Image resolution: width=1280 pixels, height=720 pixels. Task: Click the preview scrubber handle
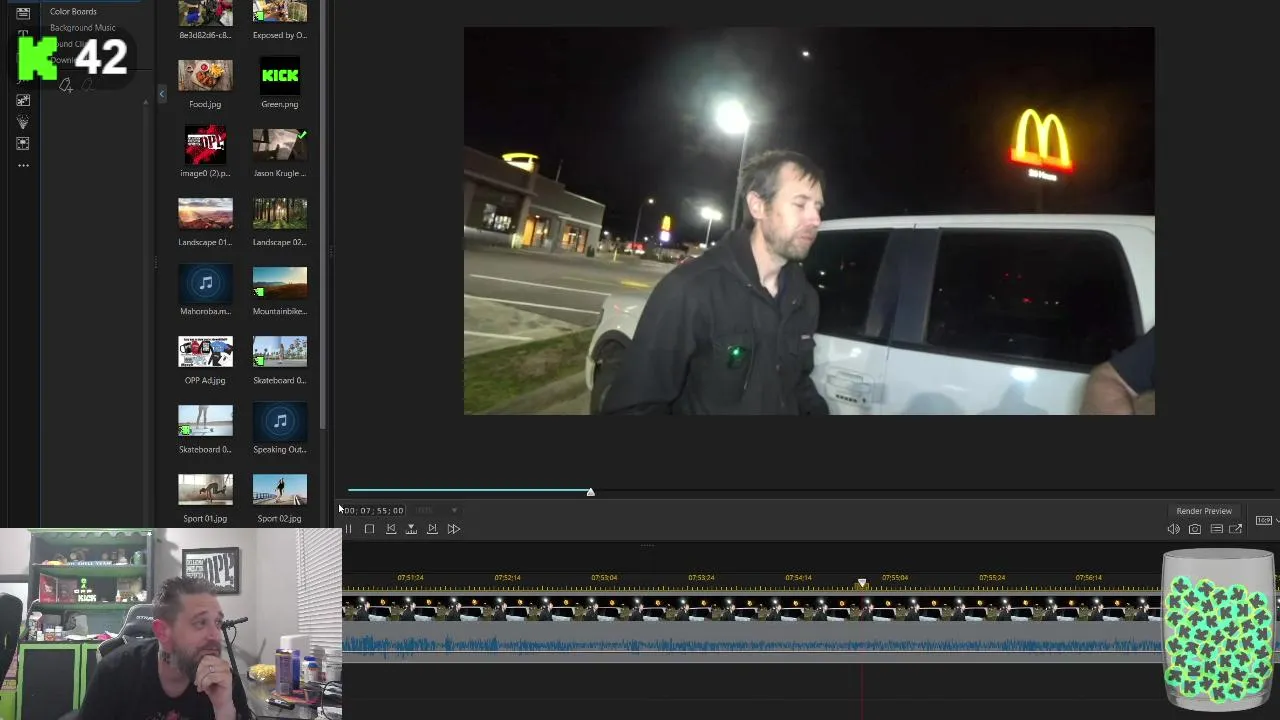pyautogui.click(x=591, y=492)
